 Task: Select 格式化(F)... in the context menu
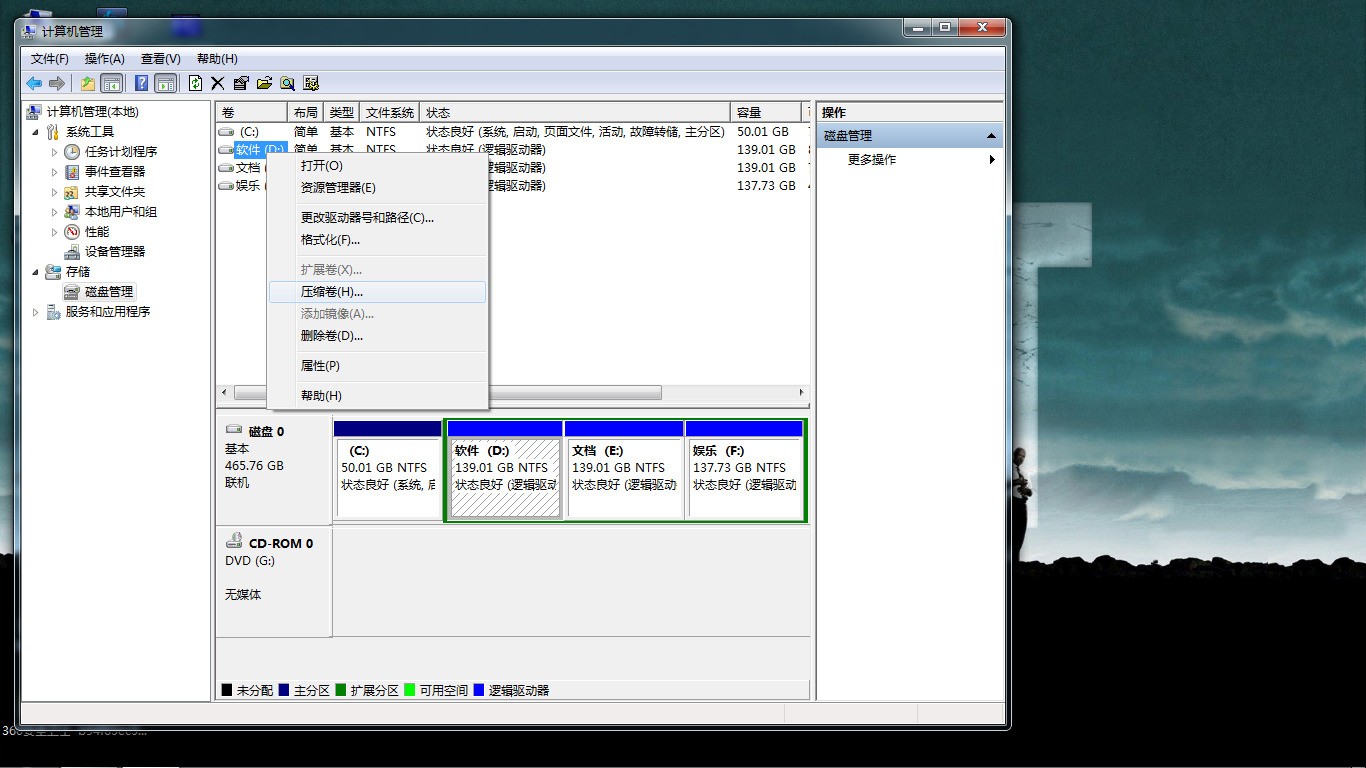tap(330, 240)
